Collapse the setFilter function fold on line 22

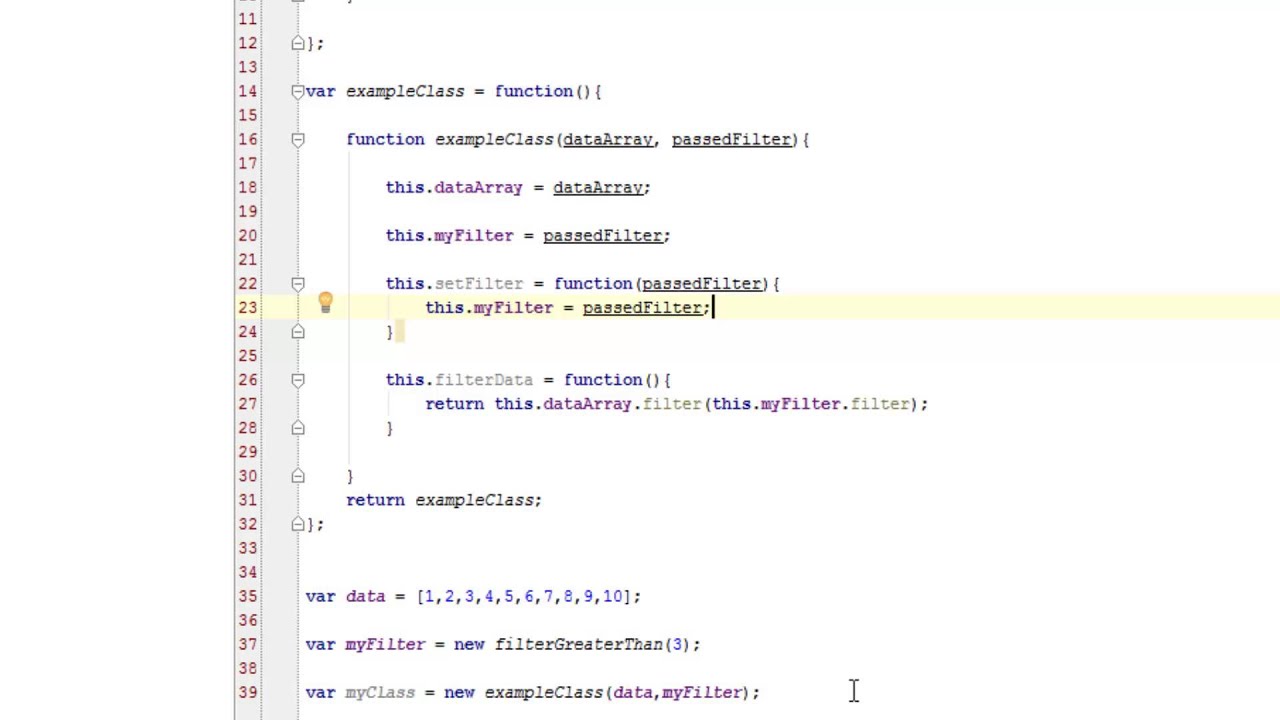click(x=298, y=283)
